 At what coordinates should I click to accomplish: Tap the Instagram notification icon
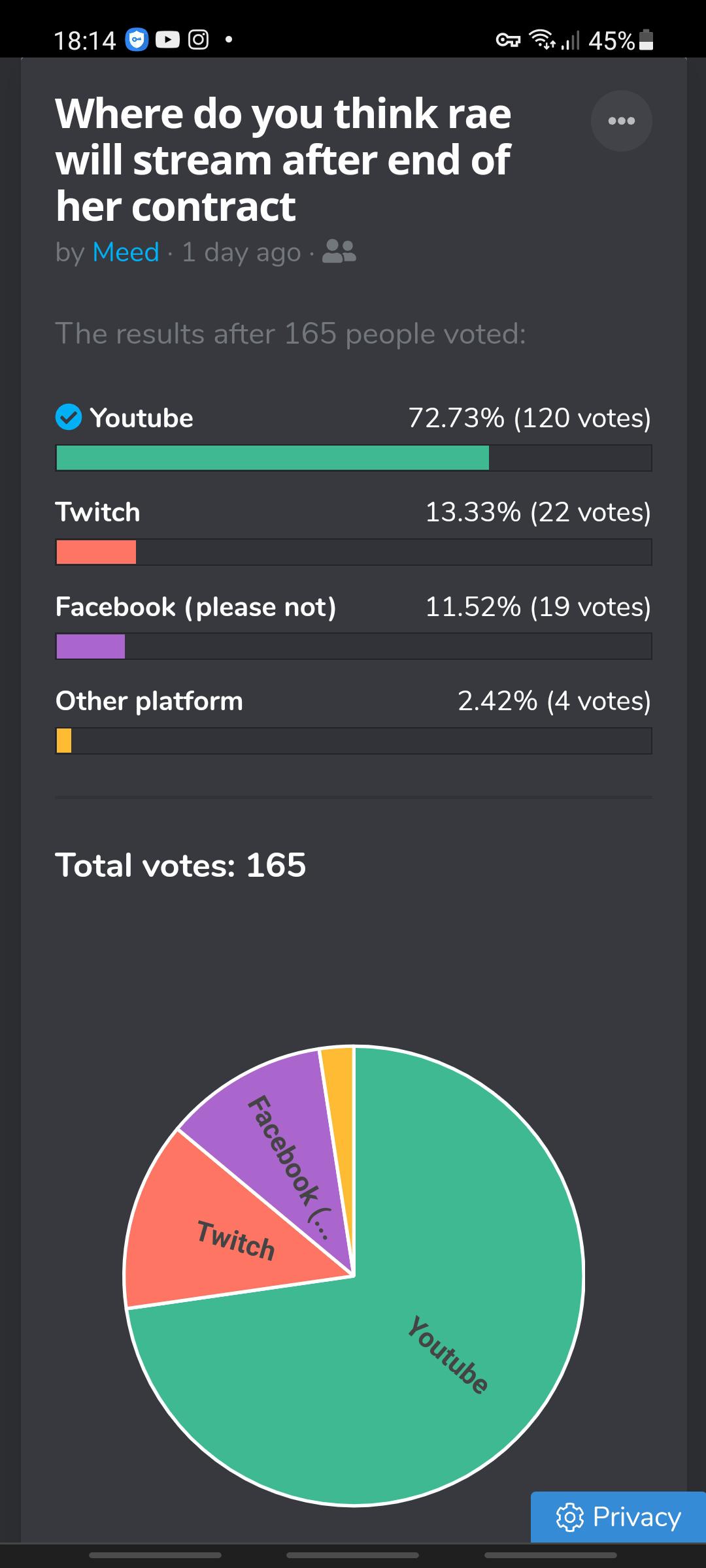199,41
